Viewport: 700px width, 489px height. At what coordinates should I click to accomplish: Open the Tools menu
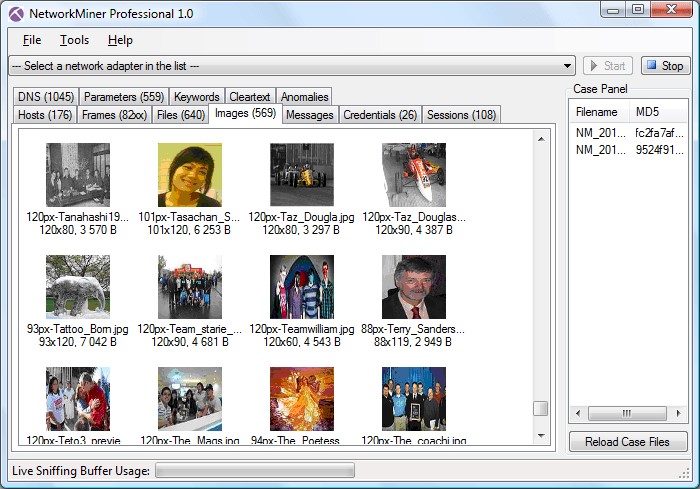[74, 40]
